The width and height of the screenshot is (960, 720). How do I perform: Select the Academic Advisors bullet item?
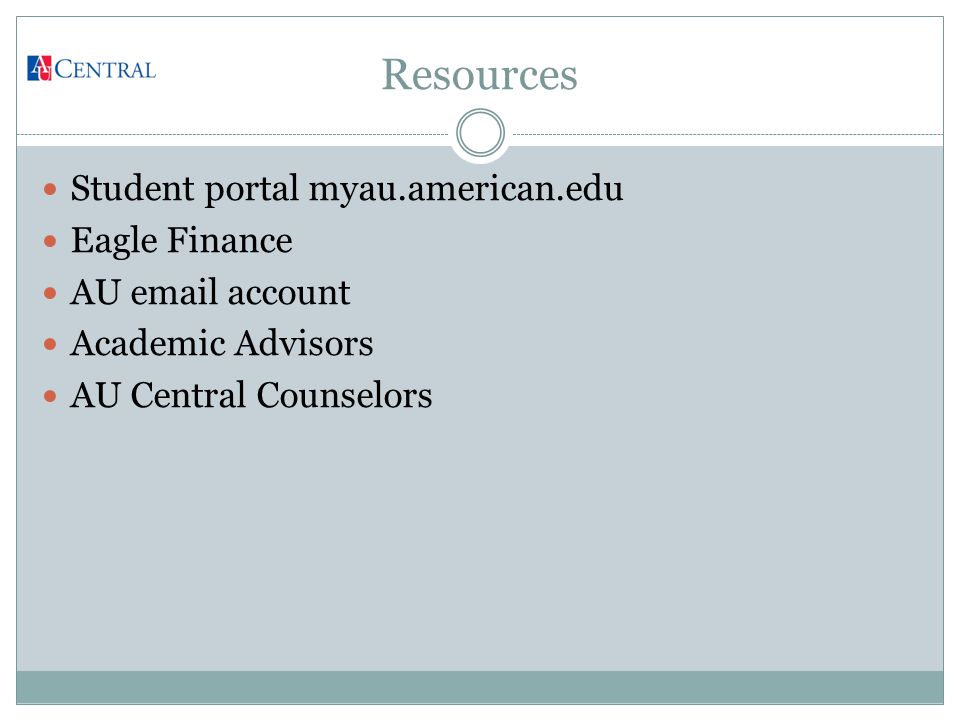point(222,343)
